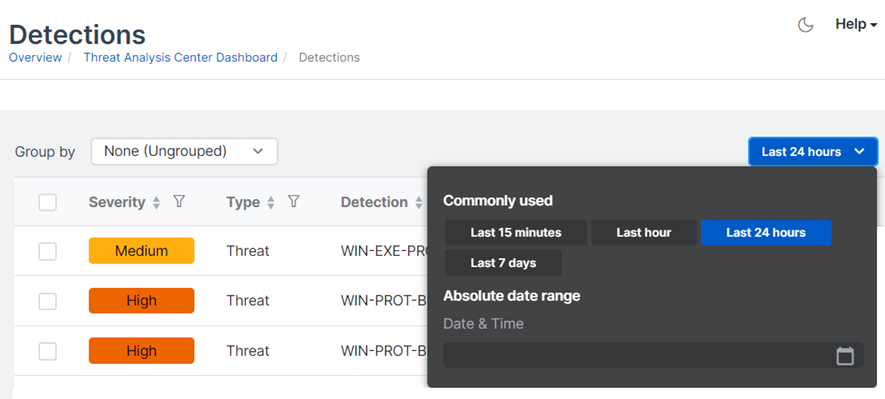Click the Medium severity badge
Viewport: 885px width, 399px height.
pyautogui.click(x=142, y=251)
